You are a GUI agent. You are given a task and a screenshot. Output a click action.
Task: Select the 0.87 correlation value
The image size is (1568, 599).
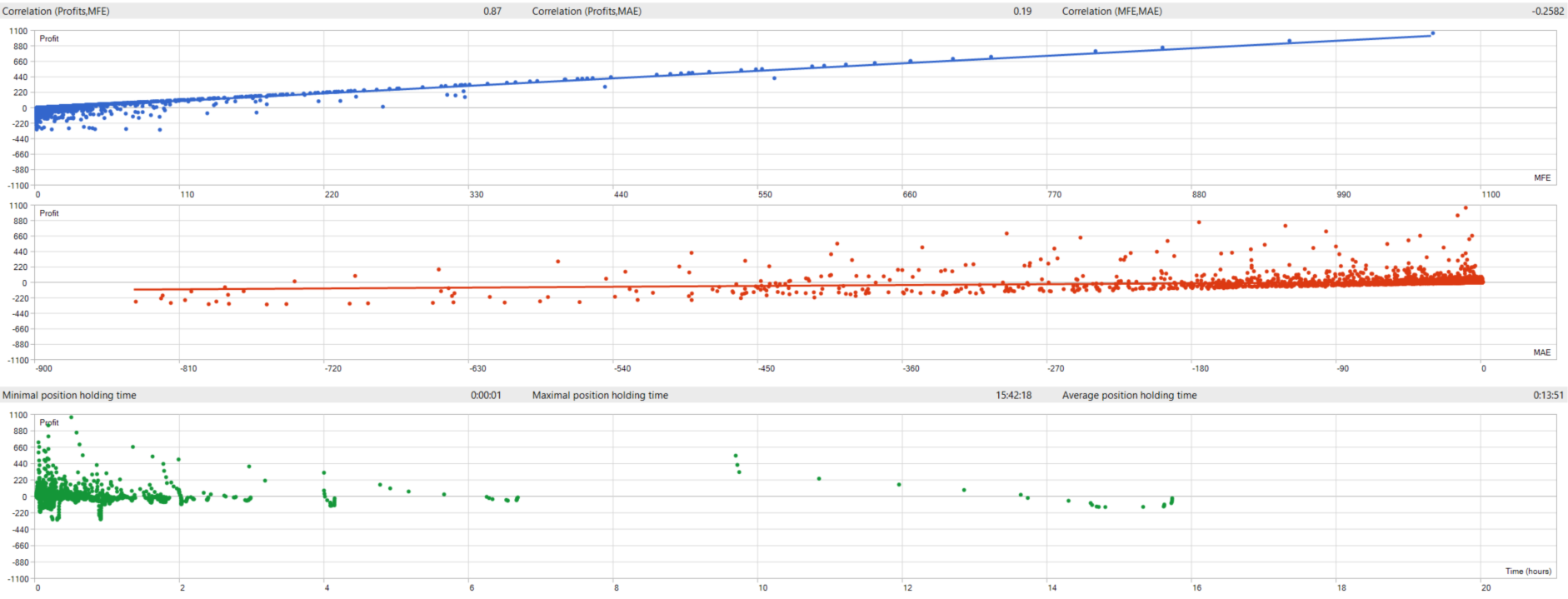[492, 11]
